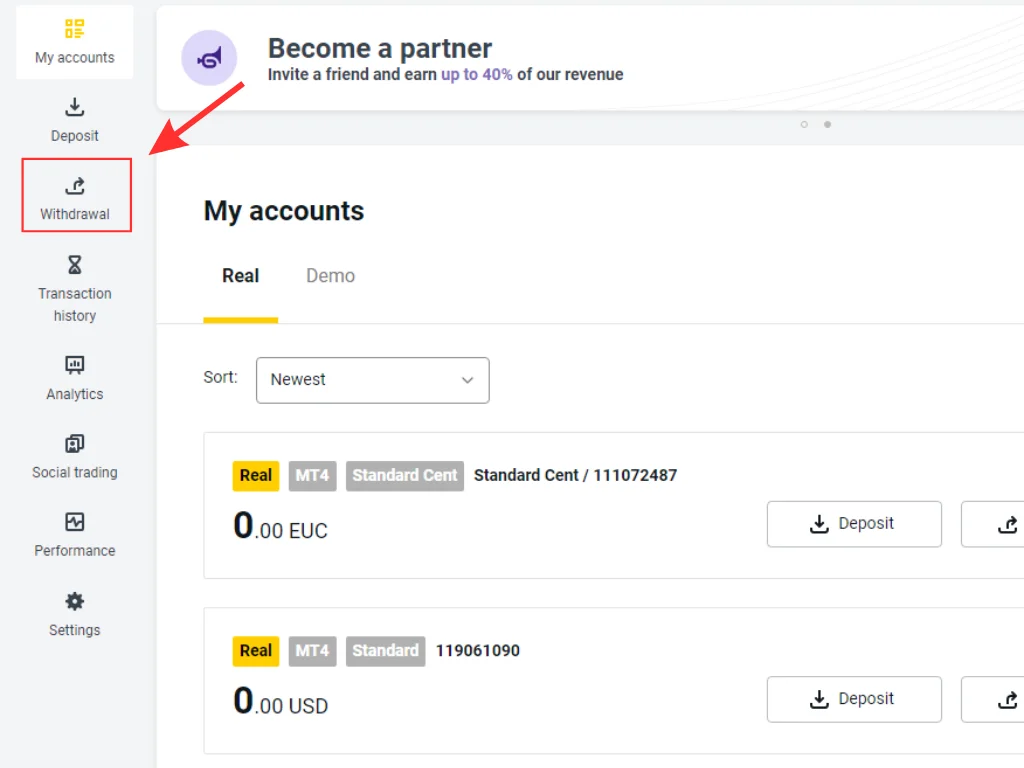This screenshot has width=1024, height=768.
Task: Select the first banner carousel dot
Action: [x=804, y=125]
